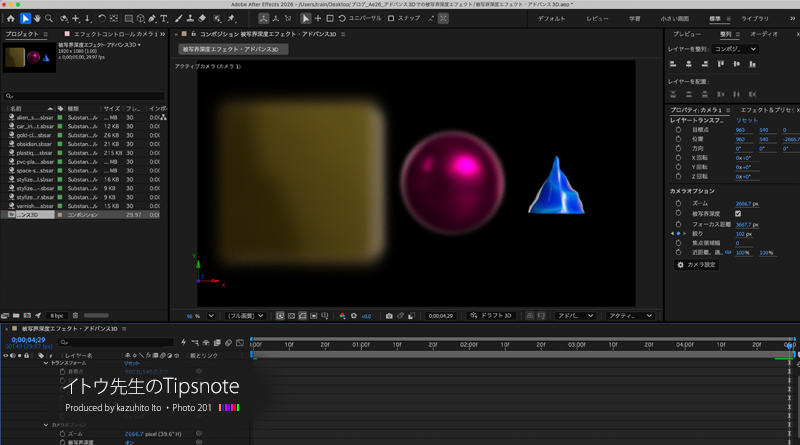800x445 pixels.
Task: Select the ライブラリ workspace
Action: [x=755, y=18]
